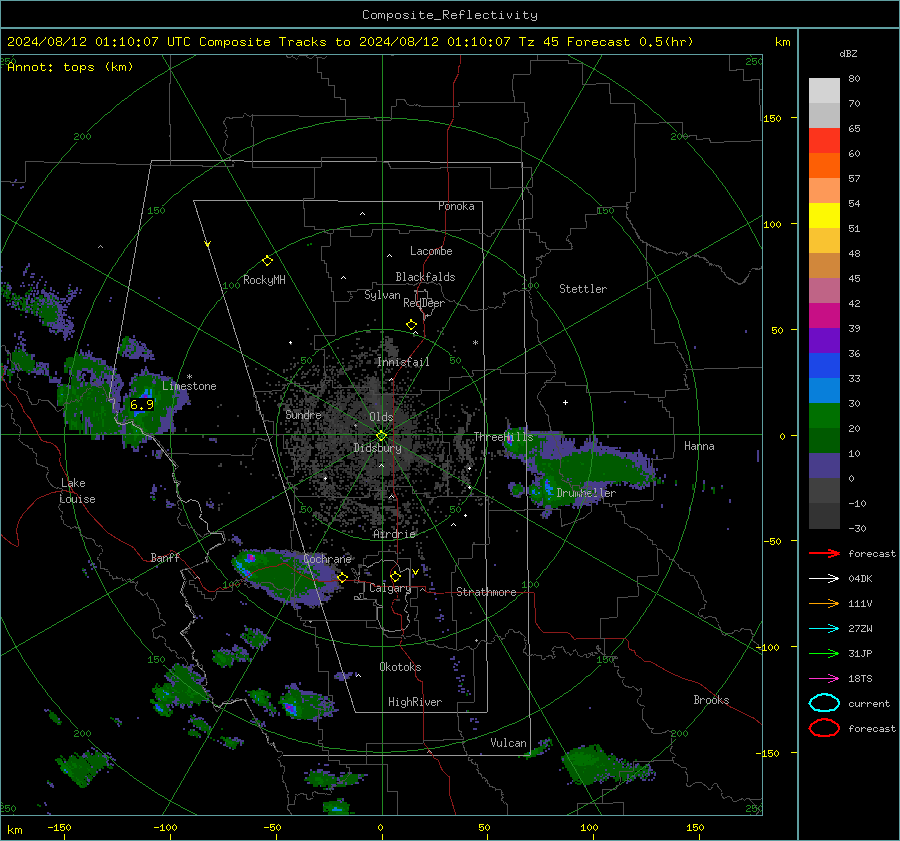900x841 pixels.
Task: Click the Sylvan label
Action: (x=382, y=295)
